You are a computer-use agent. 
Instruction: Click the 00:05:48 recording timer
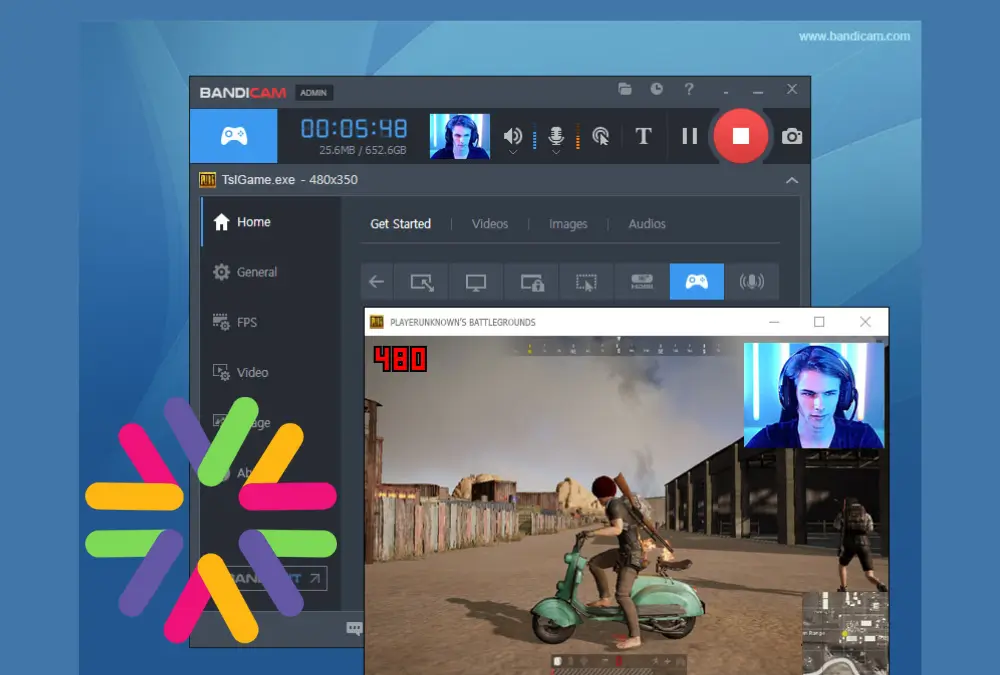pos(354,129)
